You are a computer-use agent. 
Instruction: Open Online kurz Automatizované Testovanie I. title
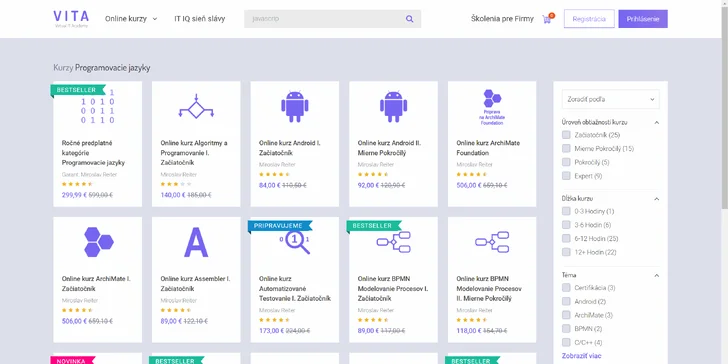click(x=295, y=288)
